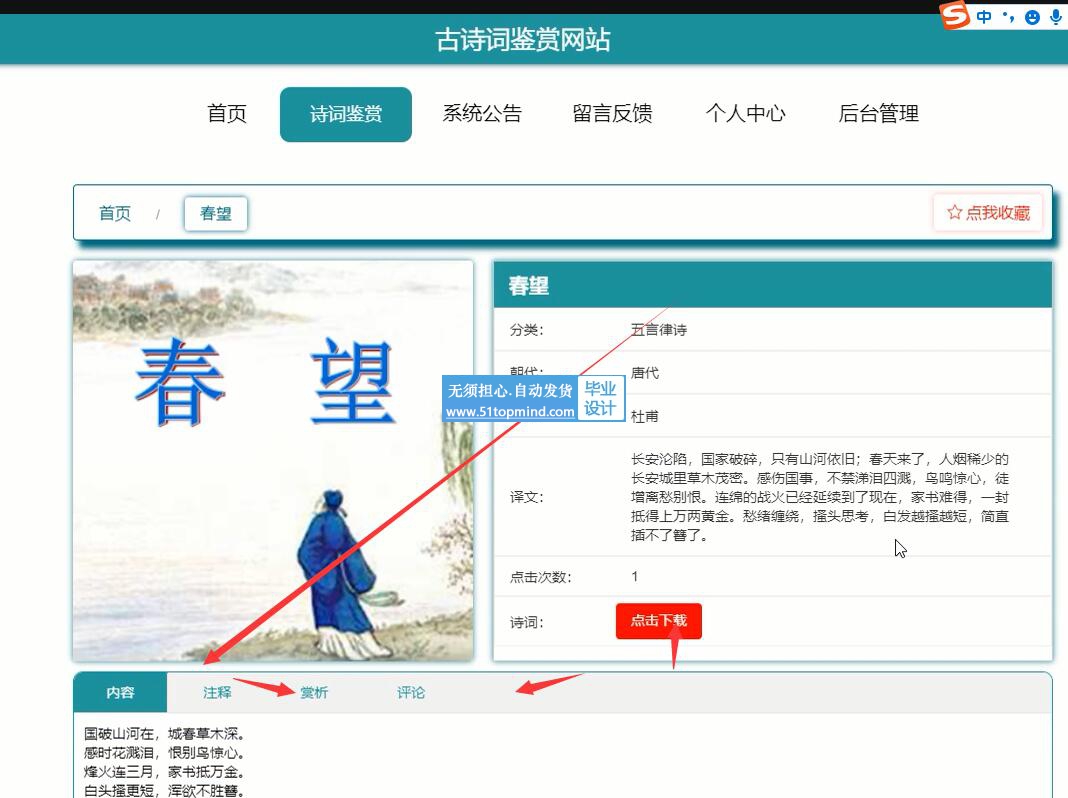Click the 译文: field label
This screenshot has height=798, width=1068.
coord(527,497)
